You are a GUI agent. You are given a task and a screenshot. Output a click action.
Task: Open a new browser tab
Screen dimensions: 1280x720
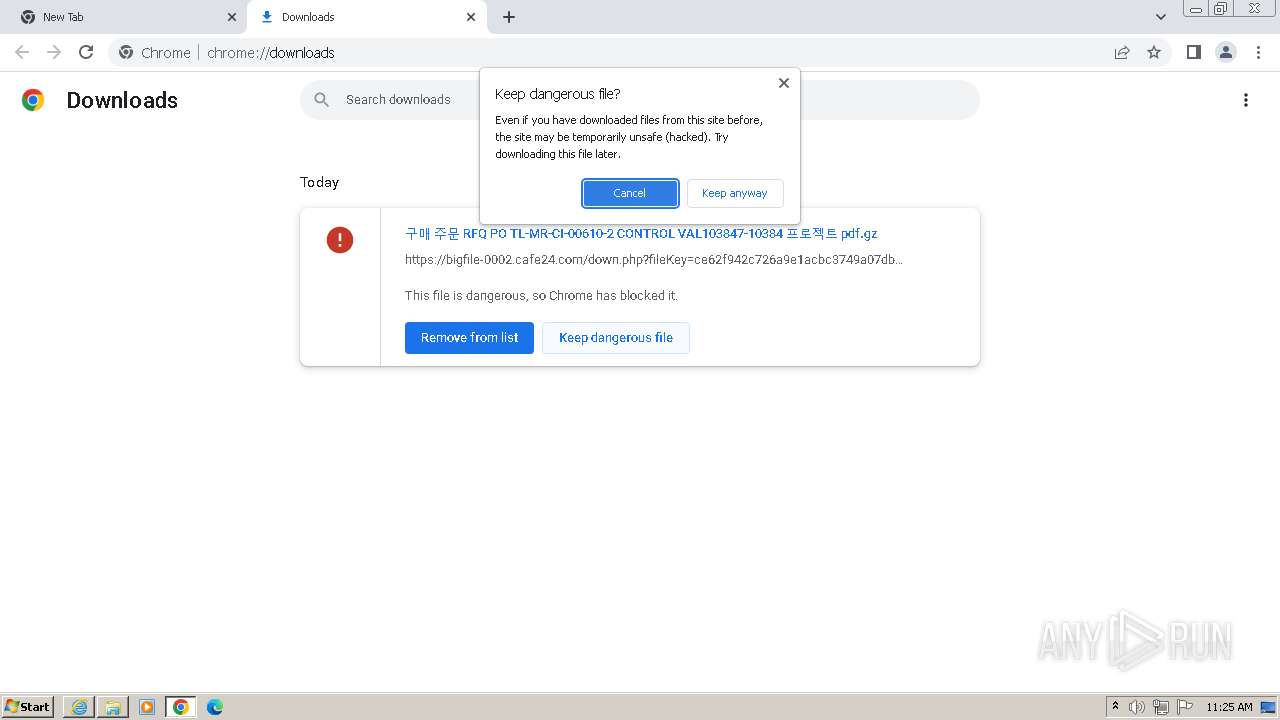coord(509,17)
